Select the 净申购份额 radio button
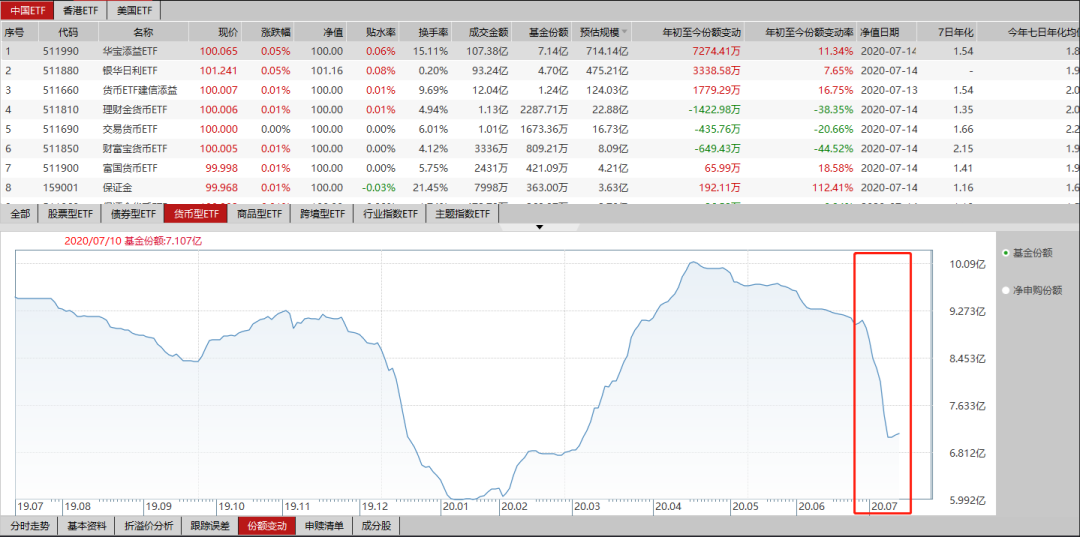The height and width of the screenshot is (537, 1080). (1006, 291)
